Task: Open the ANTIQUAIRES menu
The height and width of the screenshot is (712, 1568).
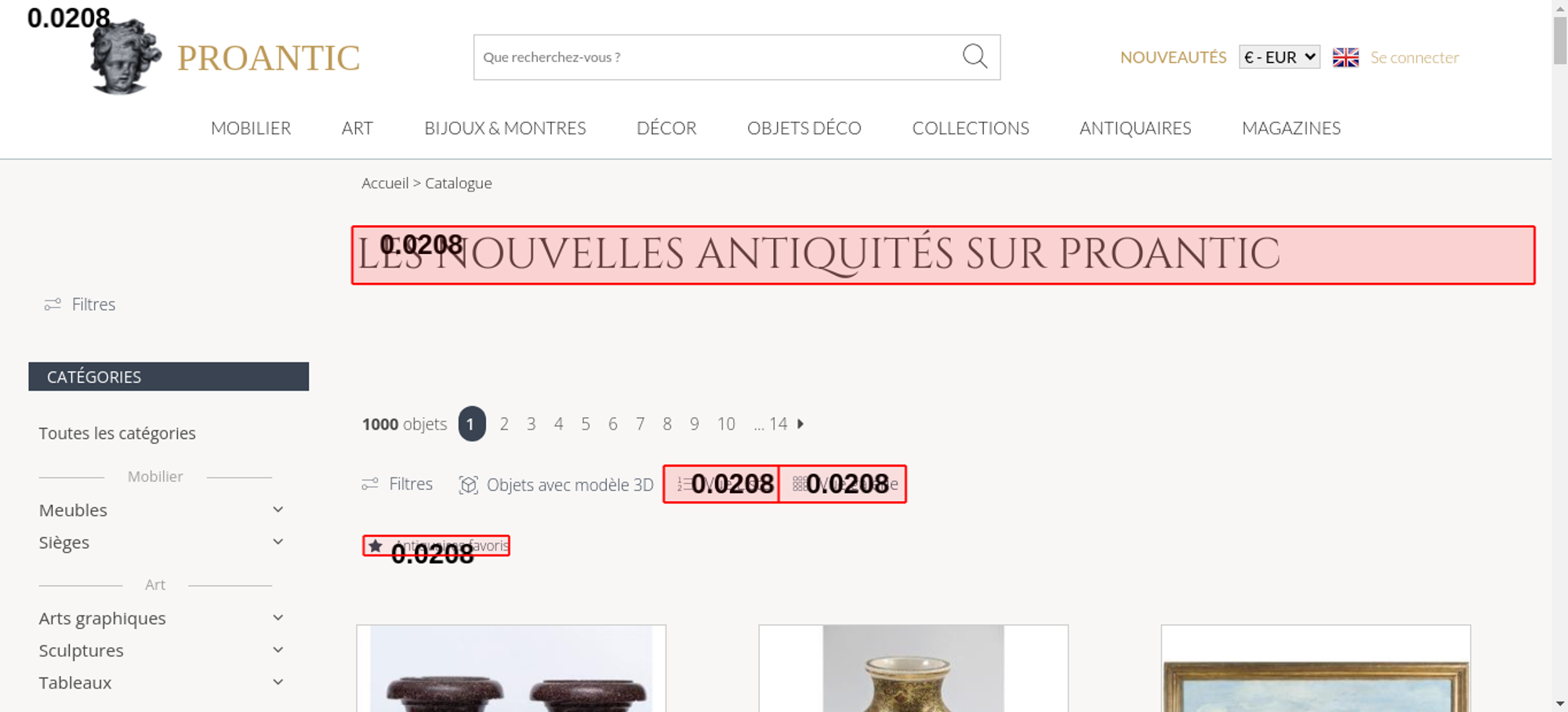Action: coord(1135,128)
